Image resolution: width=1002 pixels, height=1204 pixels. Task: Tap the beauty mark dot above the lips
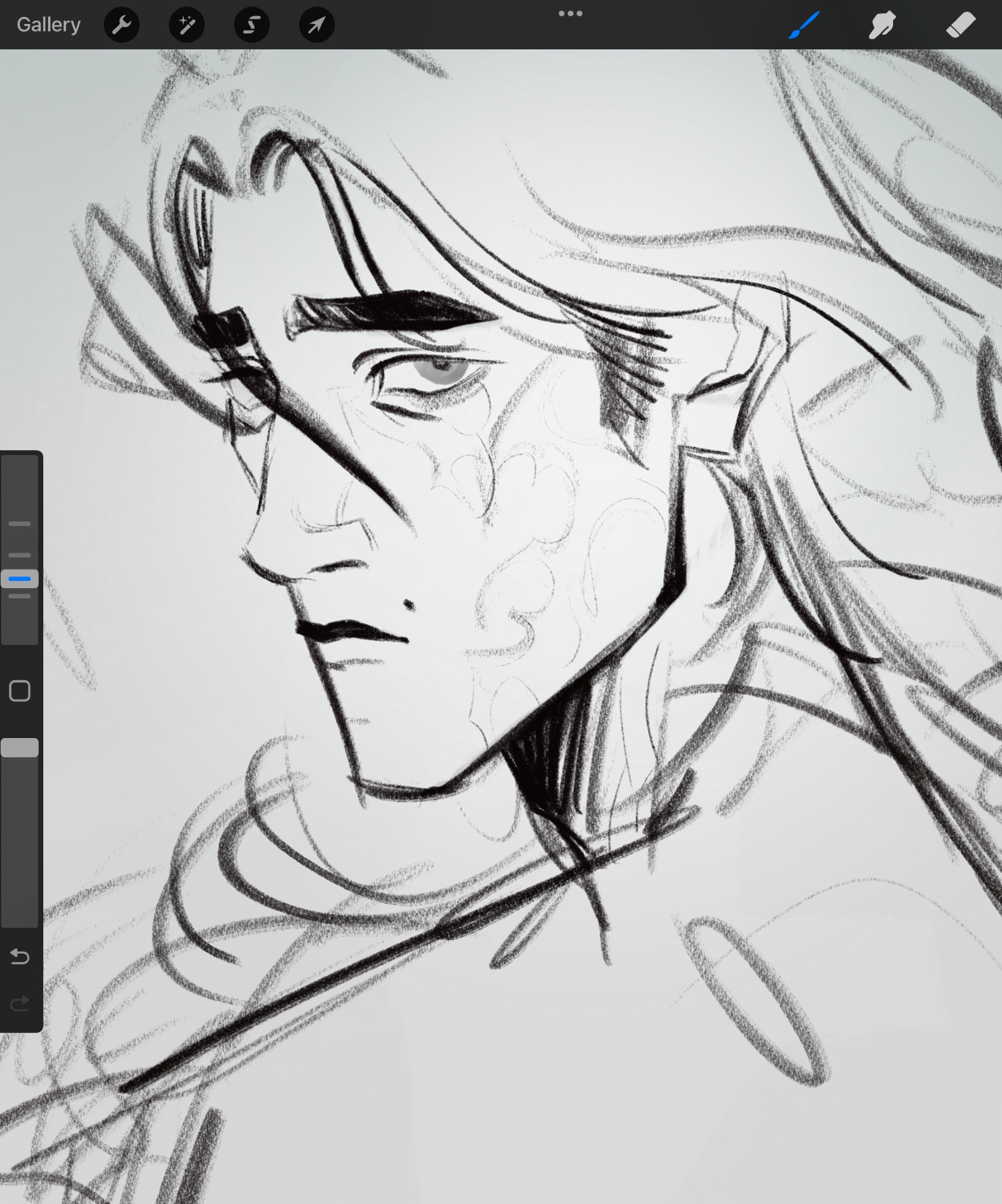[x=409, y=604]
